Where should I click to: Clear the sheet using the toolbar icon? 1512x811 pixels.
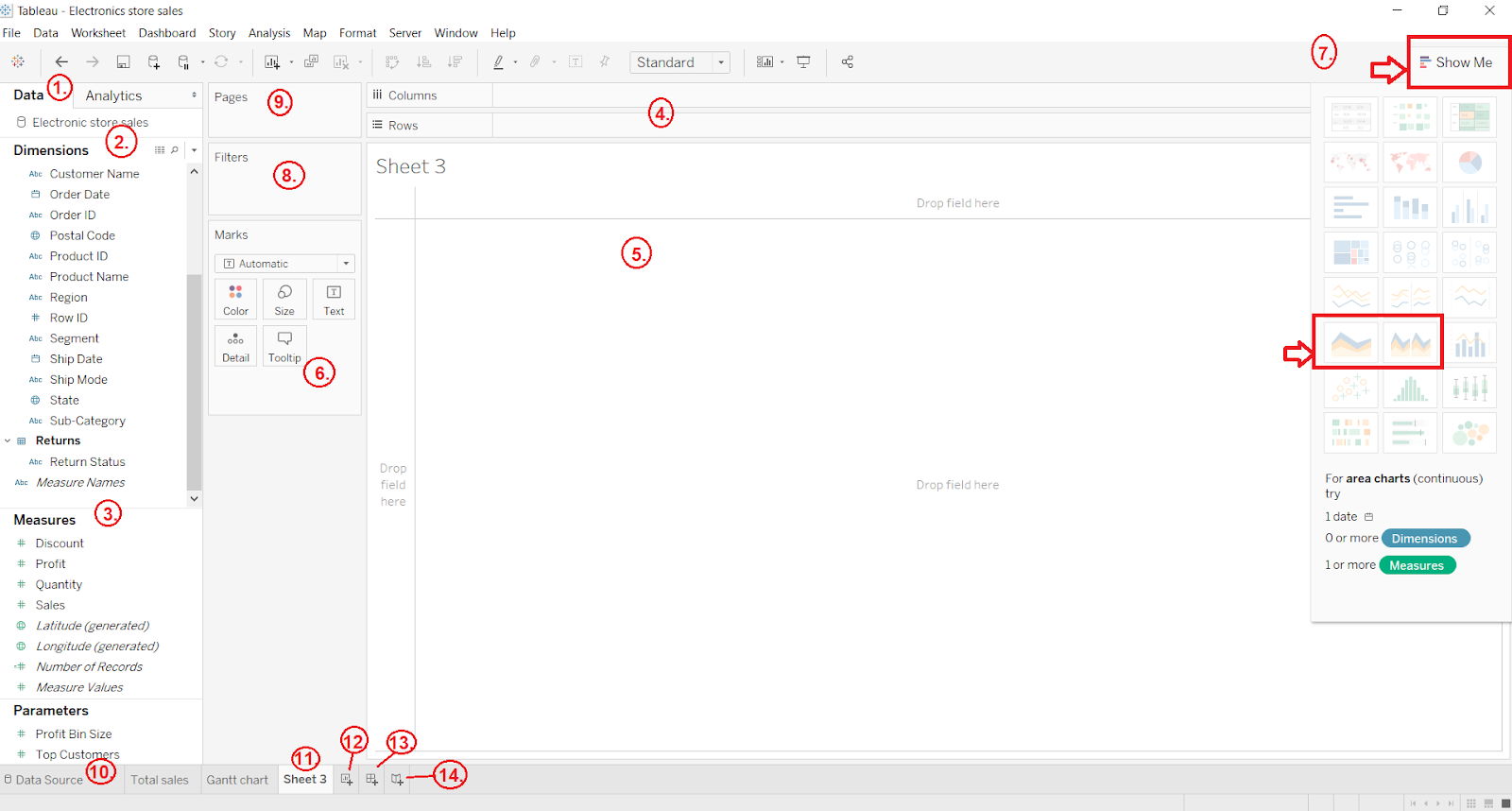(x=341, y=62)
